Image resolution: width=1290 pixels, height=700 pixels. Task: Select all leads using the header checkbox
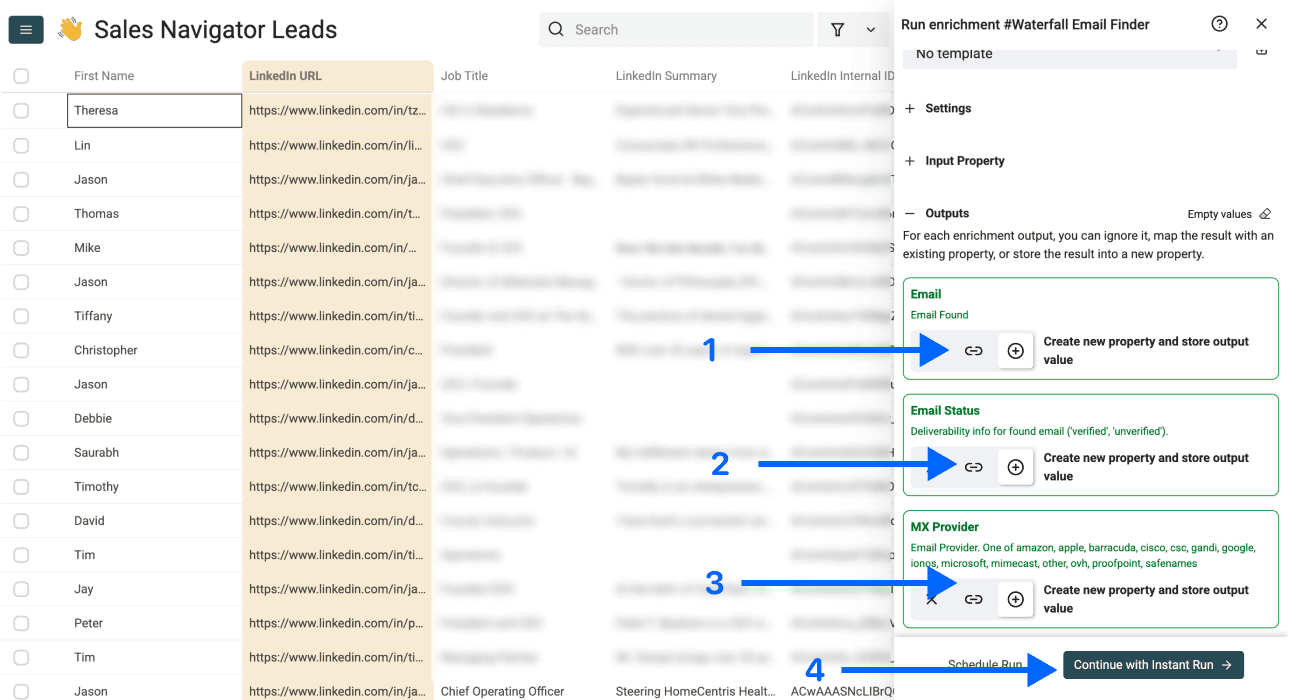point(21,75)
